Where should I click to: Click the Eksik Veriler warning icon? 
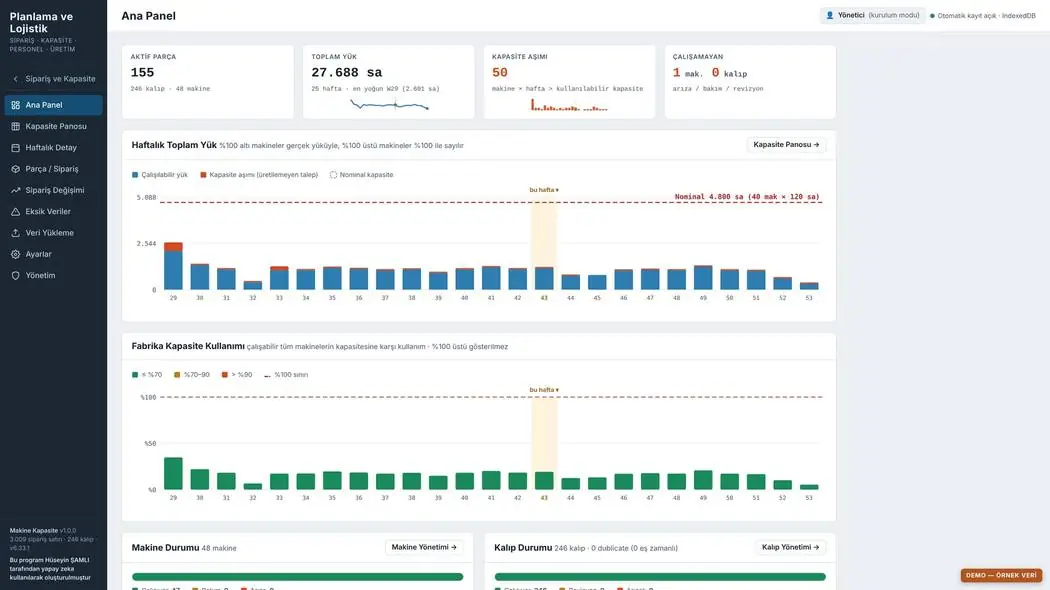tap(15, 212)
